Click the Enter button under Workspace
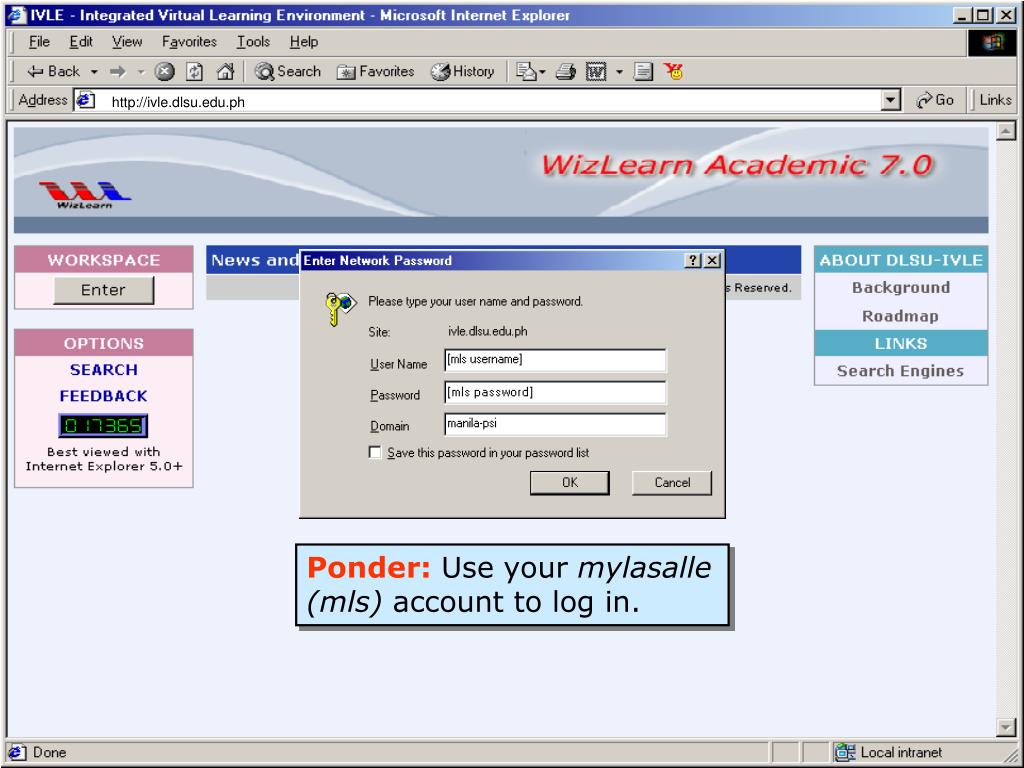Image resolution: width=1024 pixels, height=768 pixels. coord(104,290)
